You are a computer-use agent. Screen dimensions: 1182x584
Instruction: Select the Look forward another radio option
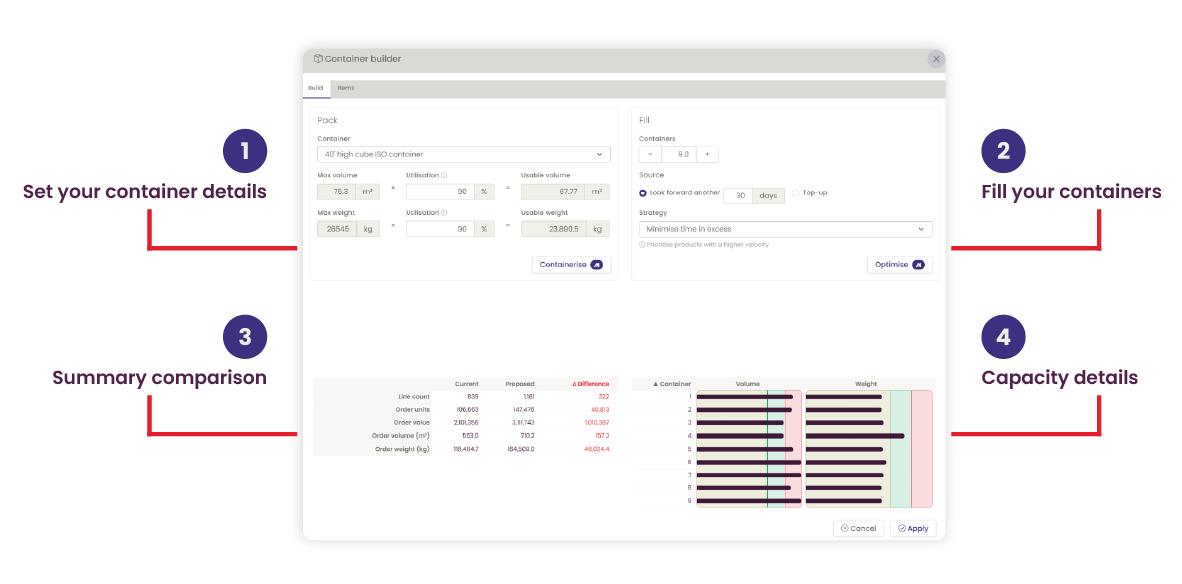(x=643, y=193)
